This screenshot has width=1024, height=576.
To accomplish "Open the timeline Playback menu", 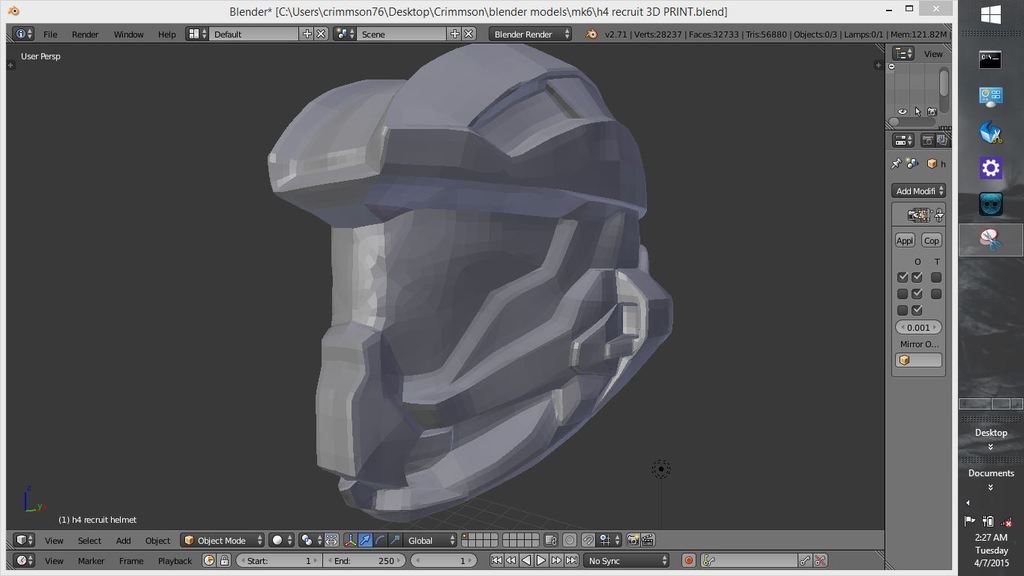I will pos(174,560).
